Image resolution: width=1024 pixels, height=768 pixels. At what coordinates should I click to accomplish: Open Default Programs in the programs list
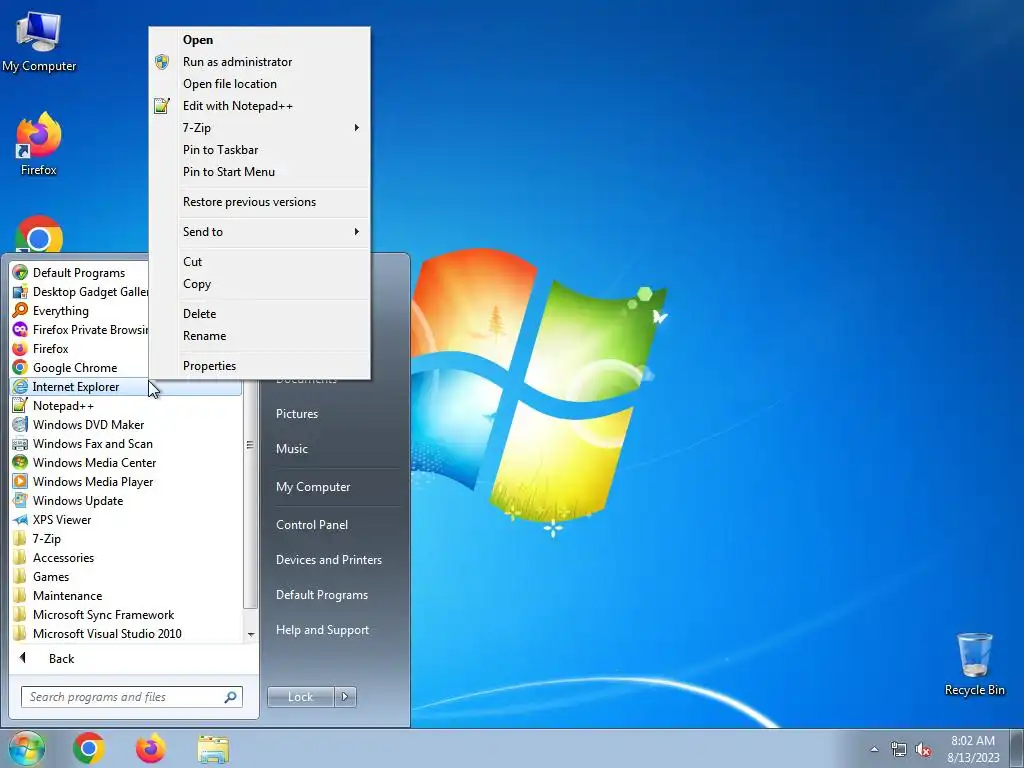[x=78, y=273]
